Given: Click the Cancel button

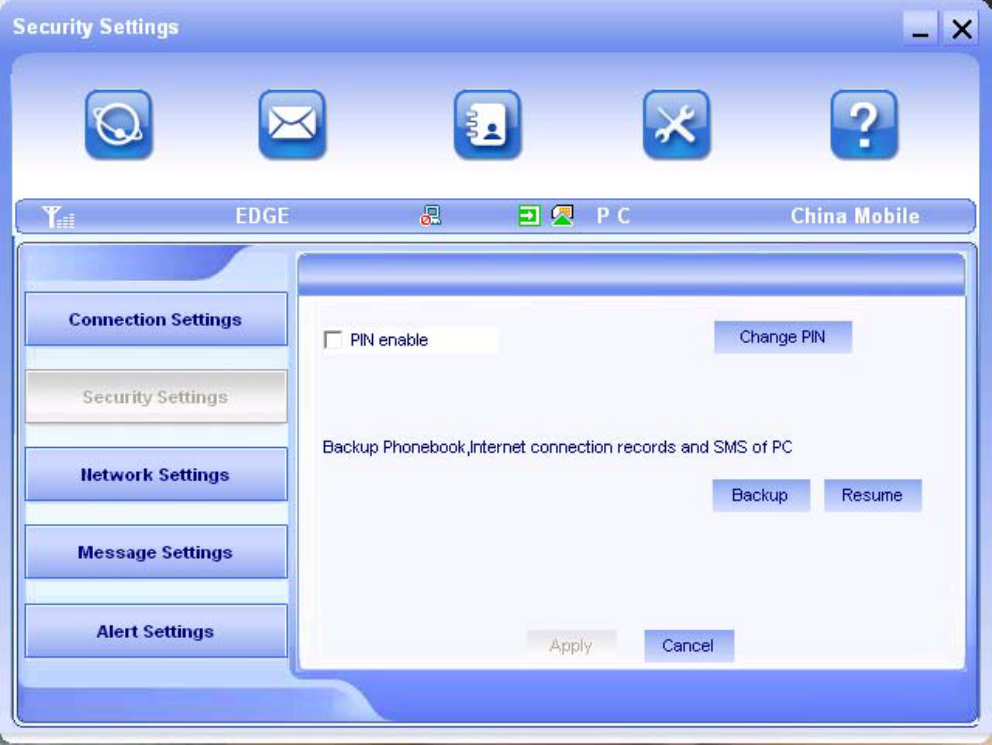Looking at the screenshot, I should [688, 646].
